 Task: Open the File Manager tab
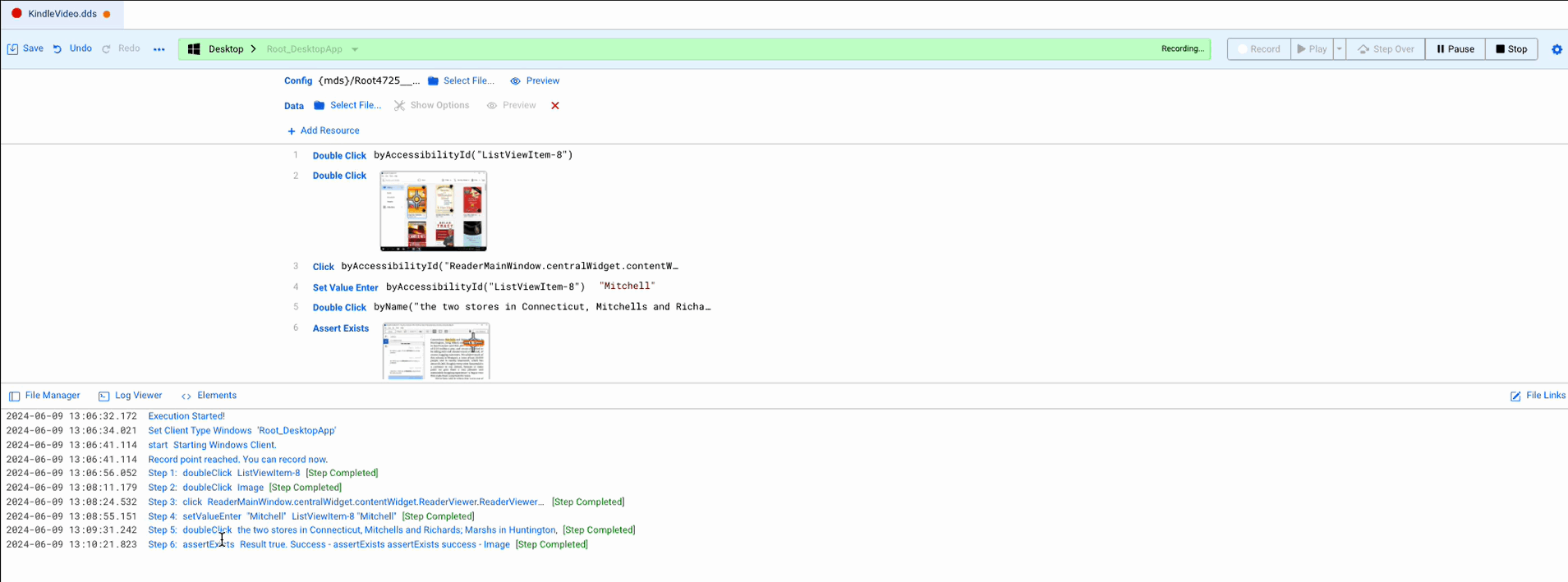point(44,396)
